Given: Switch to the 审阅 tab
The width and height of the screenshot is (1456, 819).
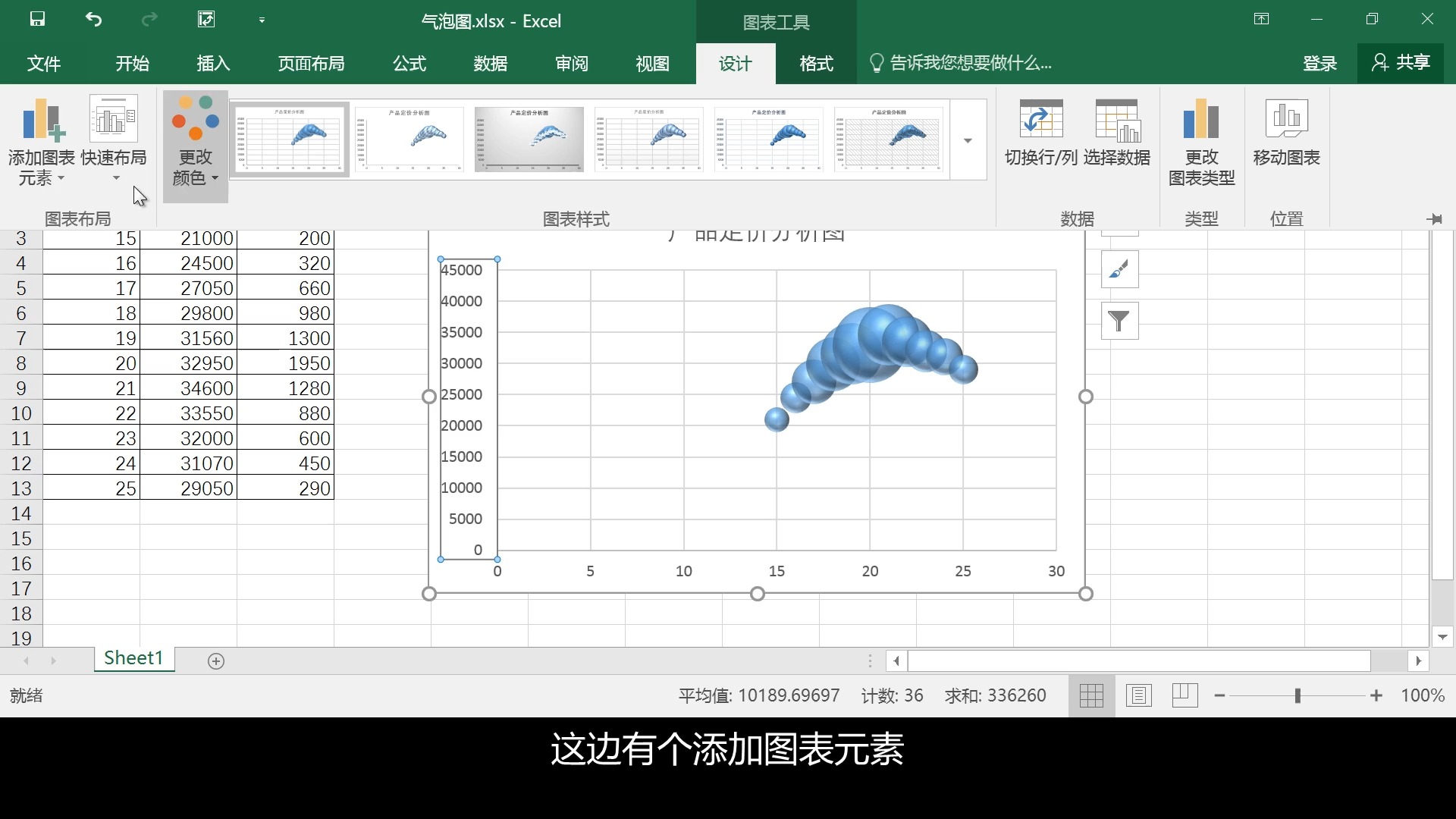Looking at the screenshot, I should [x=572, y=64].
